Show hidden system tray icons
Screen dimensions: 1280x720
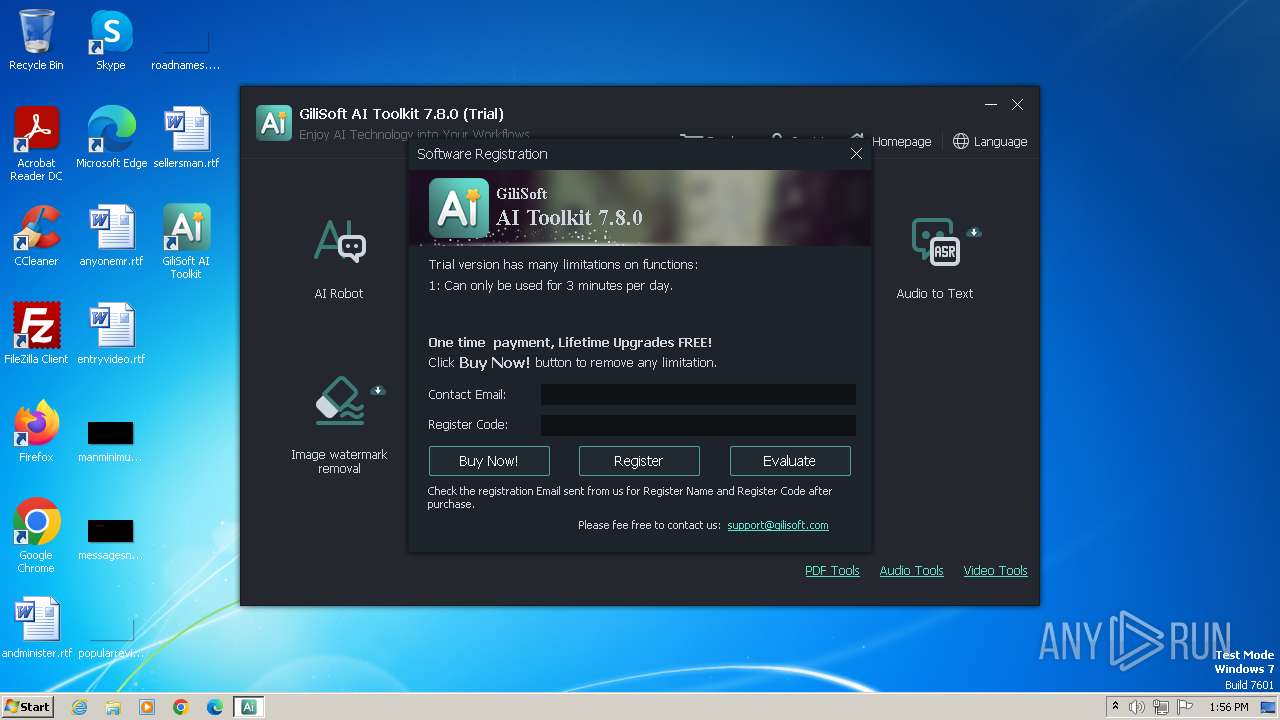(x=1115, y=707)
